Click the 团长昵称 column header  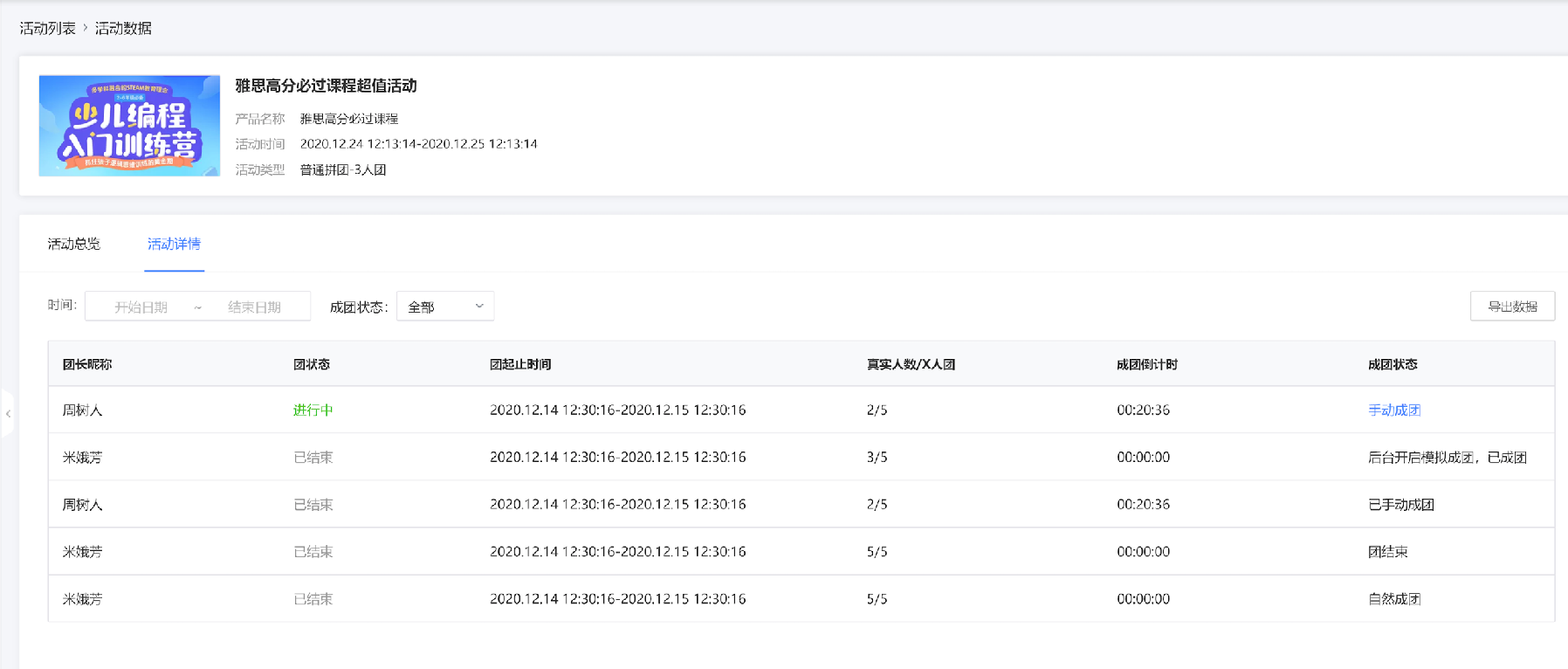pos(87,364)
